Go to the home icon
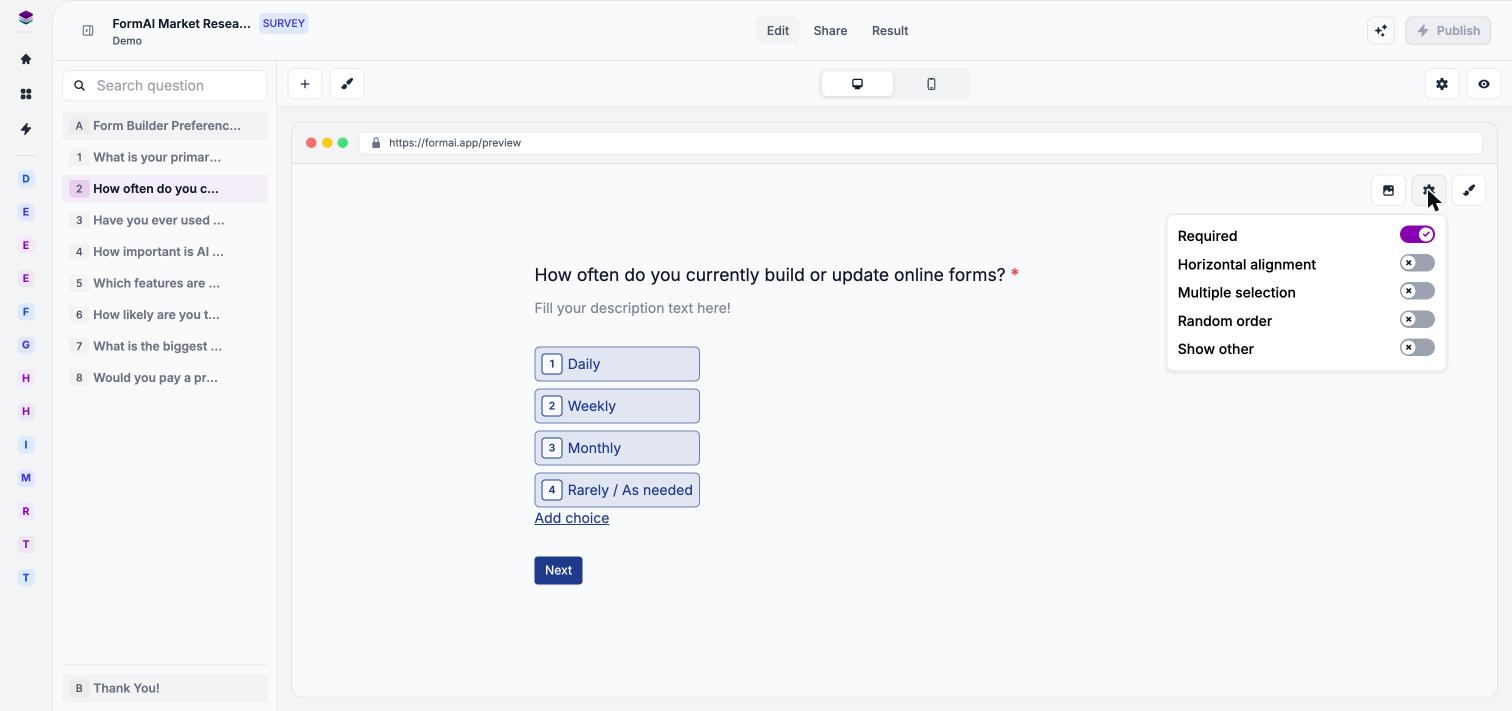The image size is (1512, 711). (26, 59)
